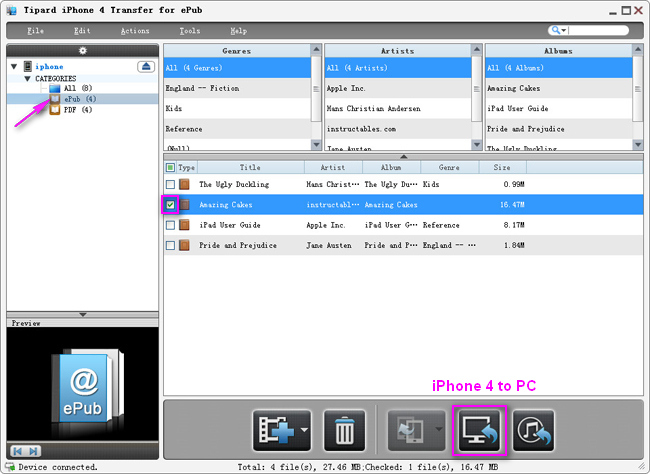Click the Genres list scrollbar thumb
650x474 pixels.
[x=316, y=89]
